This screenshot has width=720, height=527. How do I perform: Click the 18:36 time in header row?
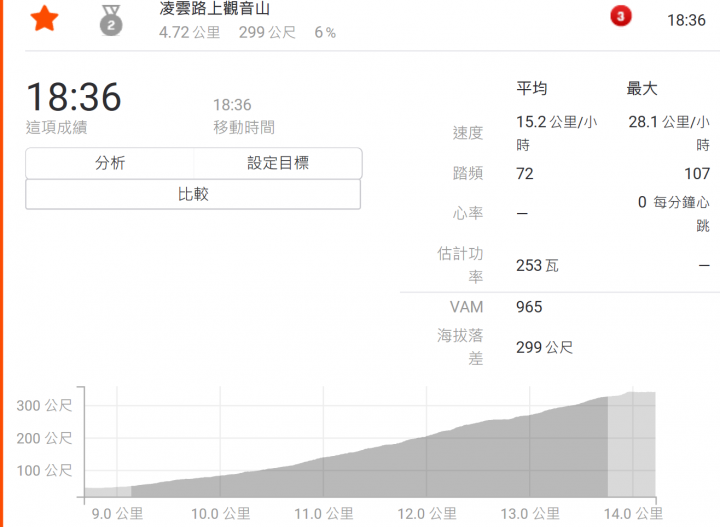(x=686, y=20)
